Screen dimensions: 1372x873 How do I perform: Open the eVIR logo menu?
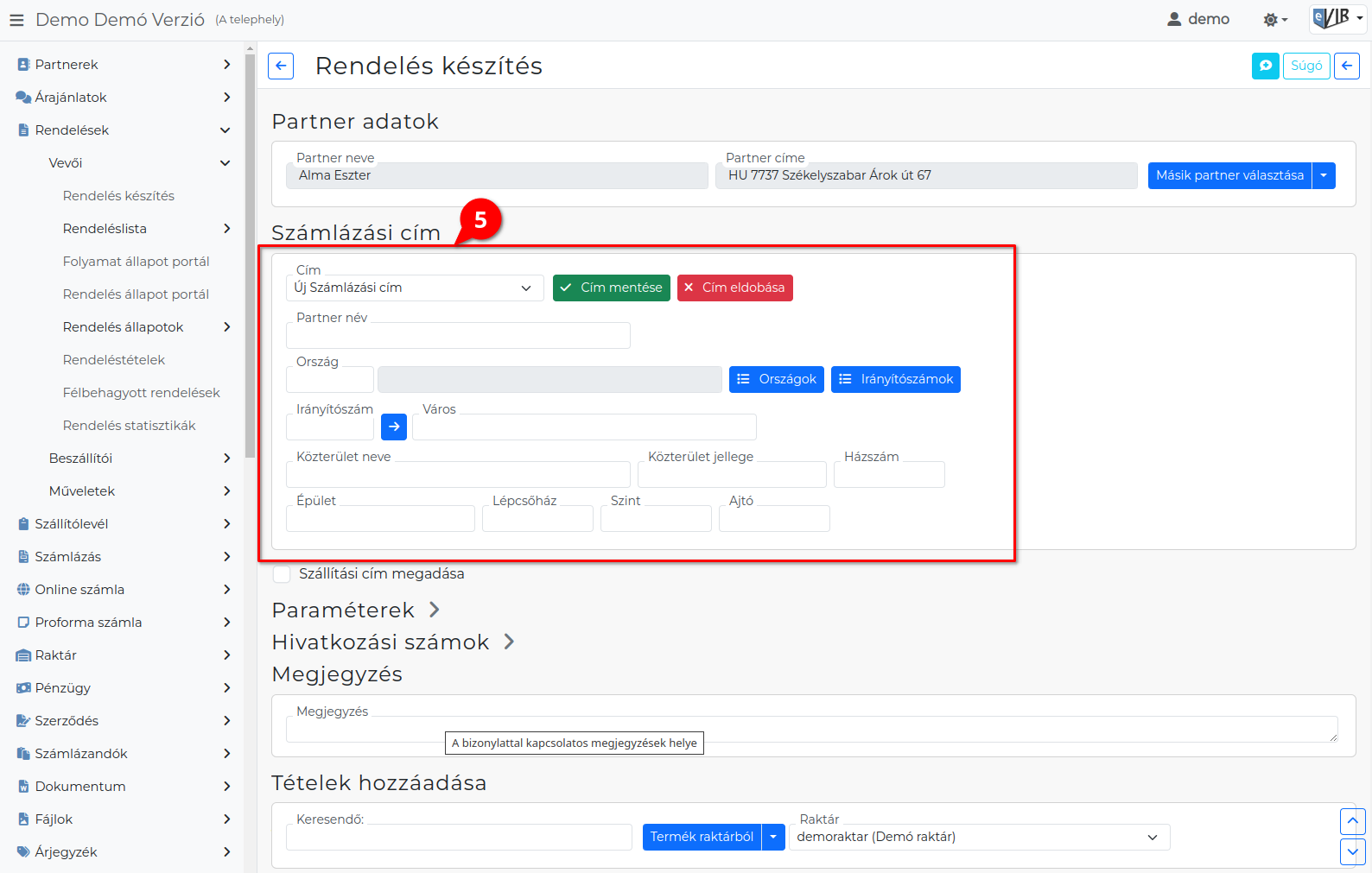click(1338, 18)
